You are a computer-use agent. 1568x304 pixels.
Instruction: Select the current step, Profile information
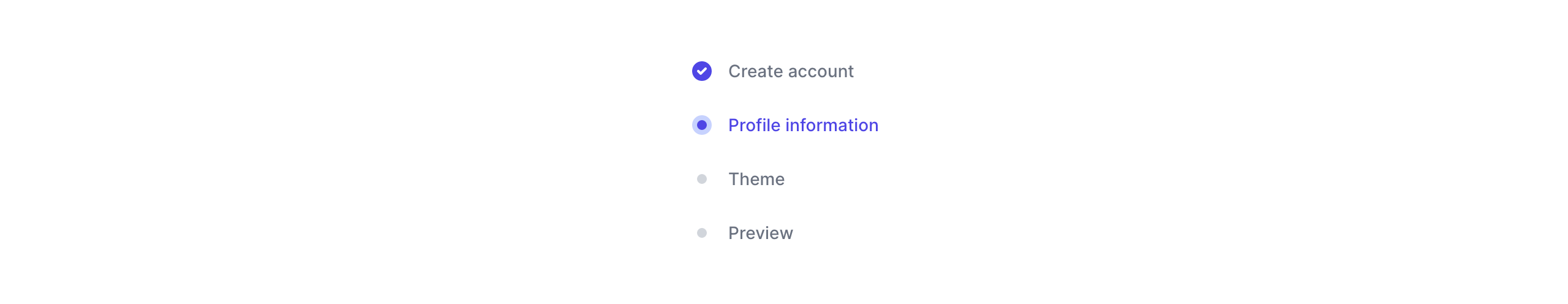[802, 125]
